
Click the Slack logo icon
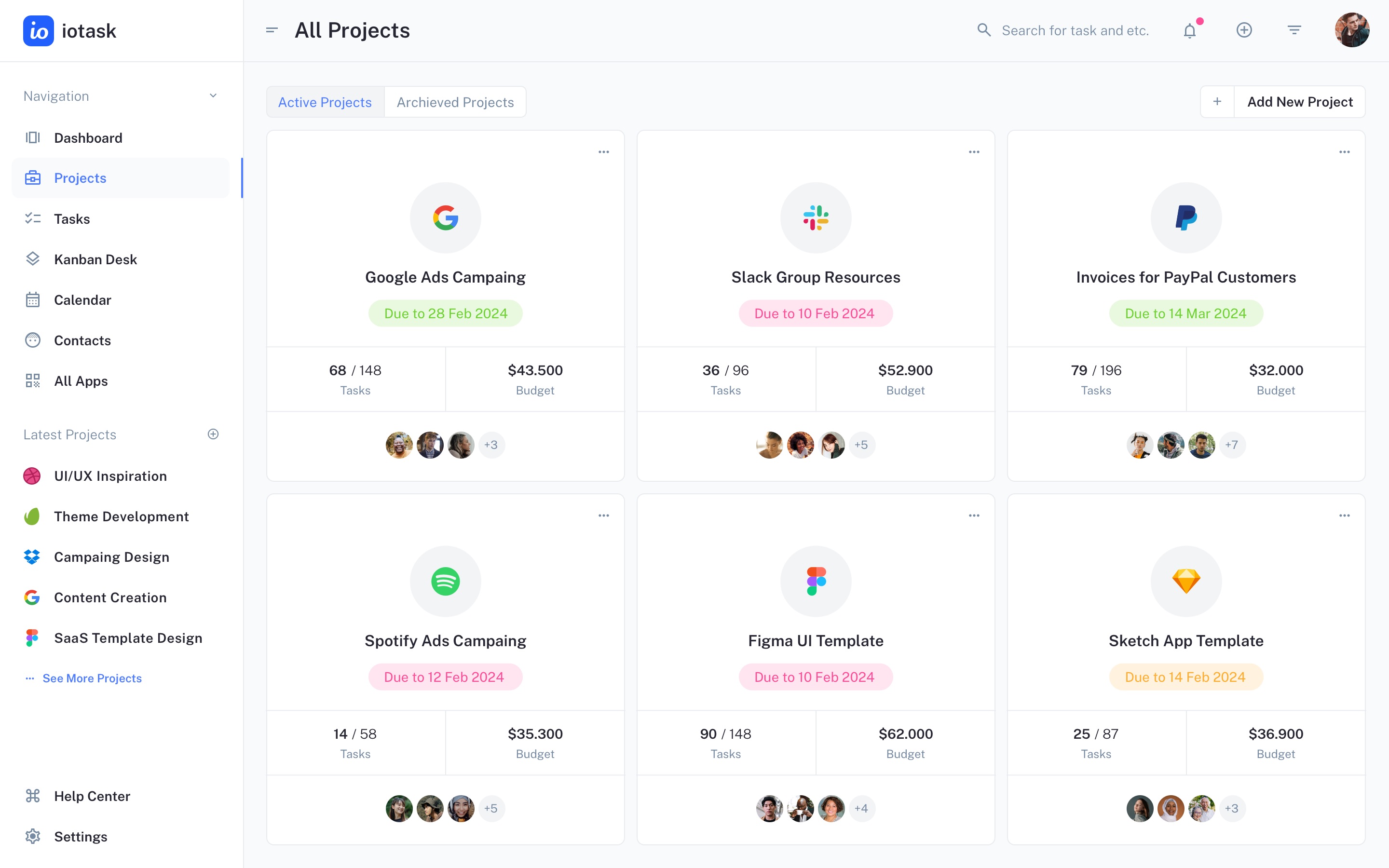click(x=816, y=217)
